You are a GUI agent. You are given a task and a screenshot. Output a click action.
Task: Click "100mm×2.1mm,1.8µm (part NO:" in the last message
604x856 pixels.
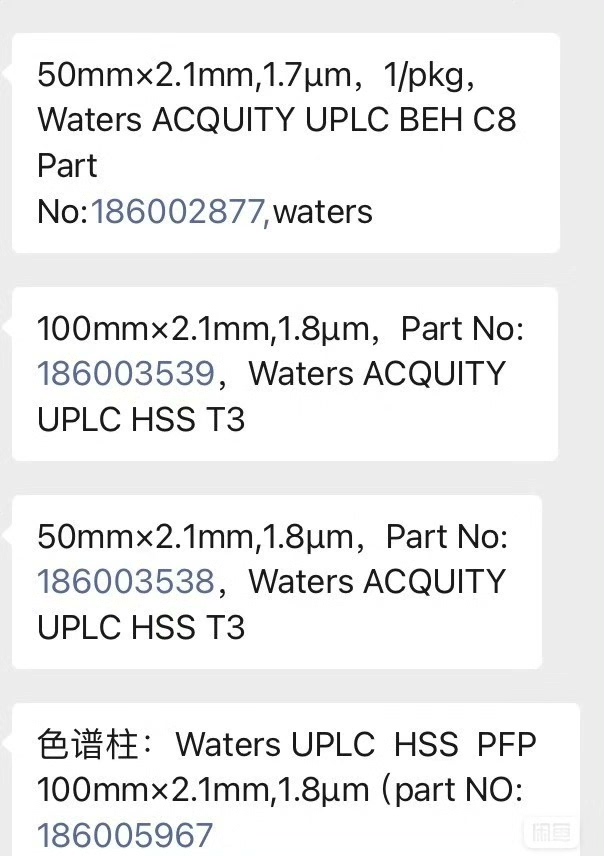click(x=280, y=790)
